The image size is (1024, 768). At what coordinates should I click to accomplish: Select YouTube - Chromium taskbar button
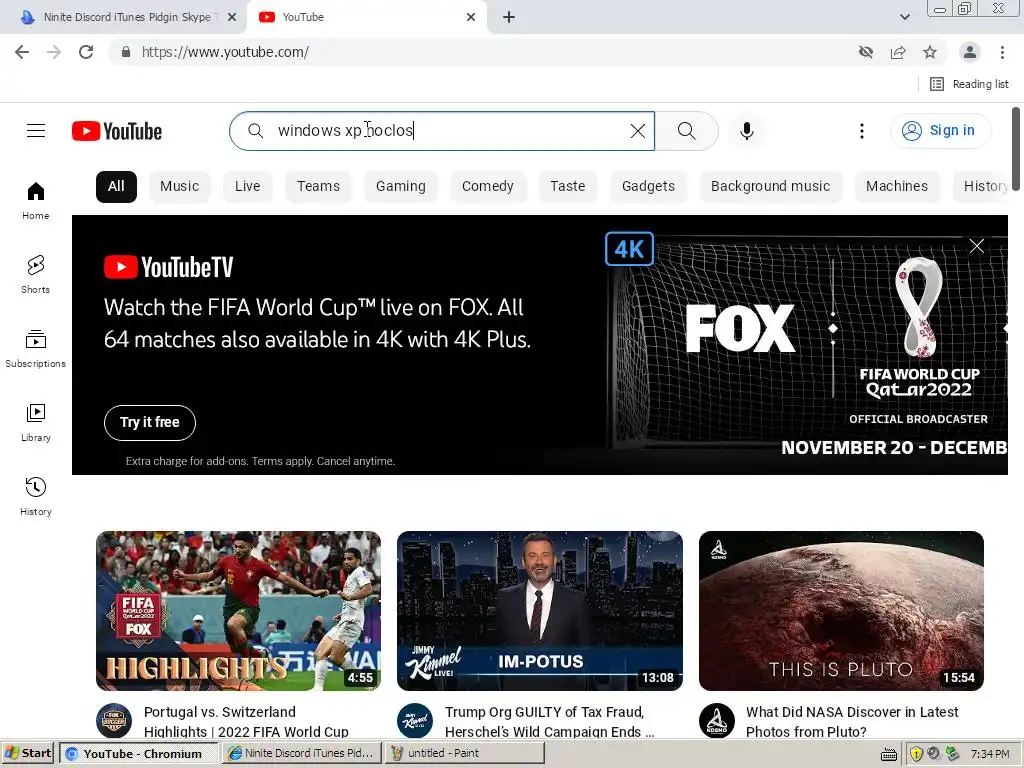[139, 753]
